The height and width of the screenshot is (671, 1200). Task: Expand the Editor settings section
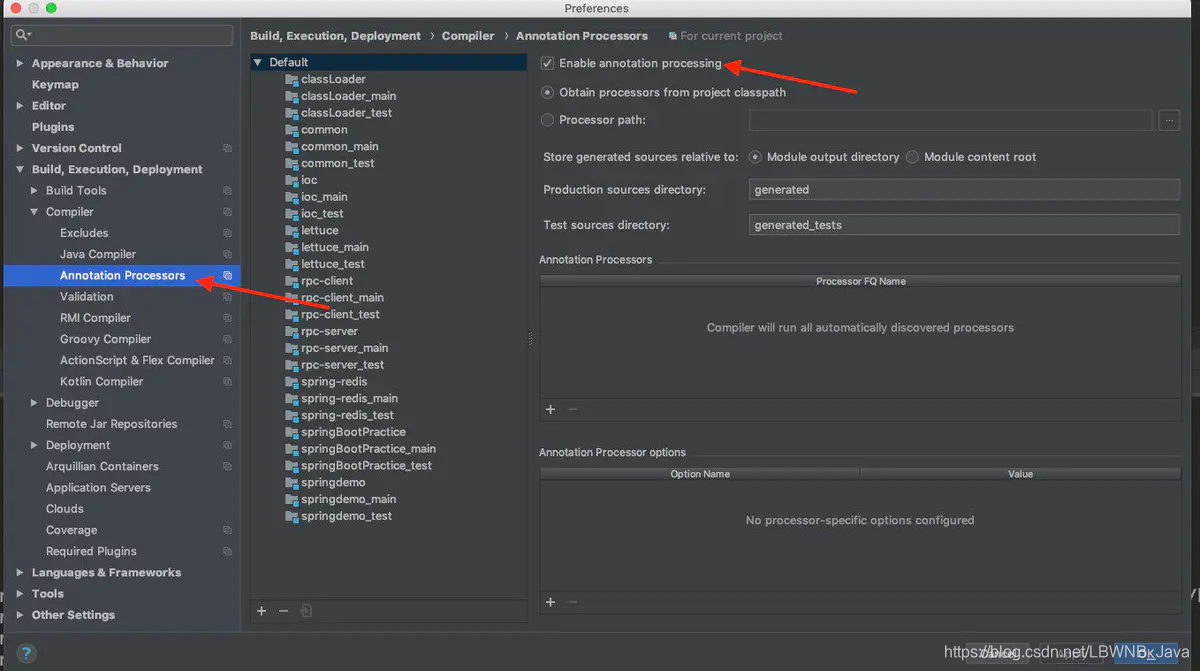pyautogui.click(x=20, y=106)
